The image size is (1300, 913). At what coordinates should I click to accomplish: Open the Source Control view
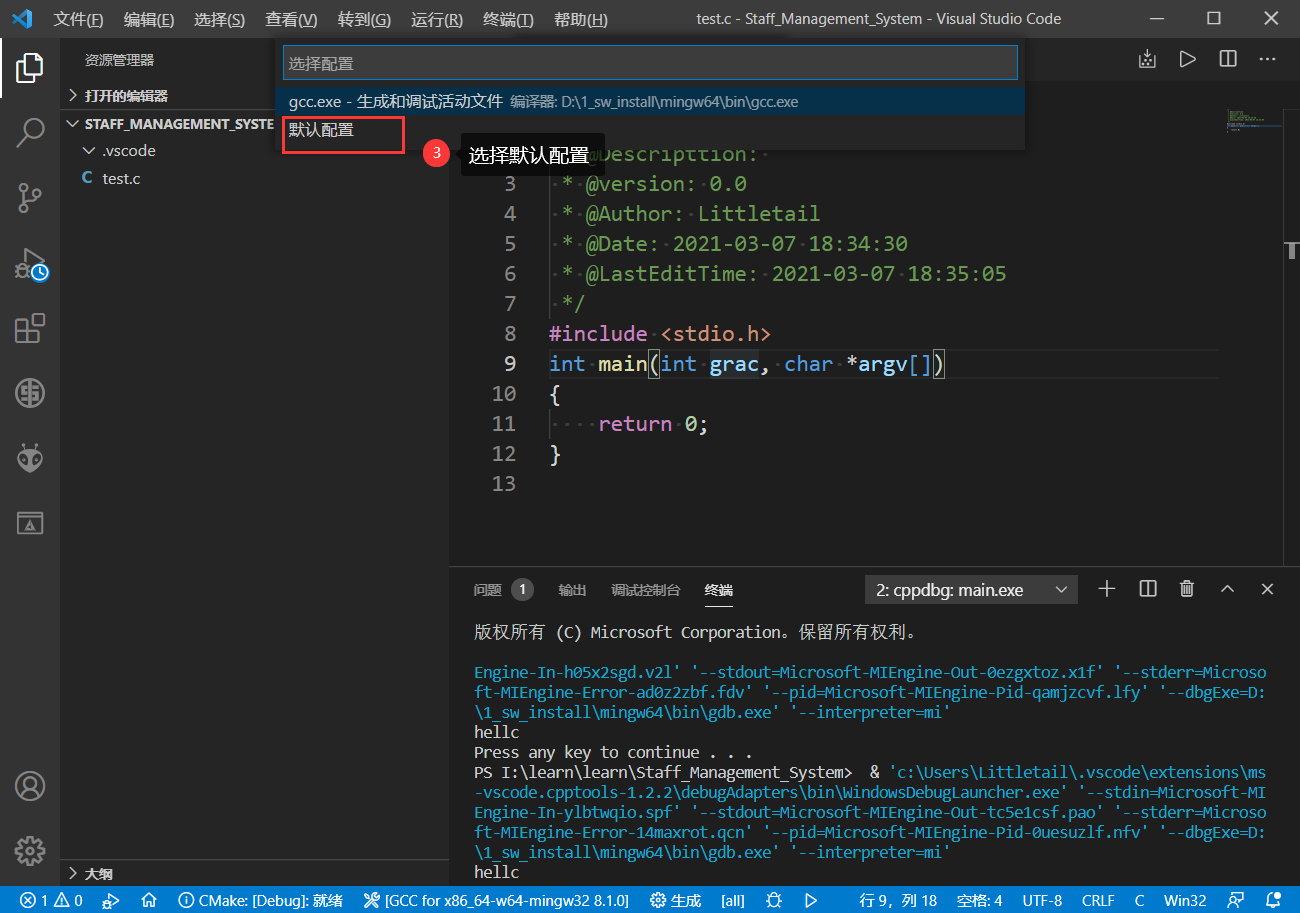(x=30, y=198)
